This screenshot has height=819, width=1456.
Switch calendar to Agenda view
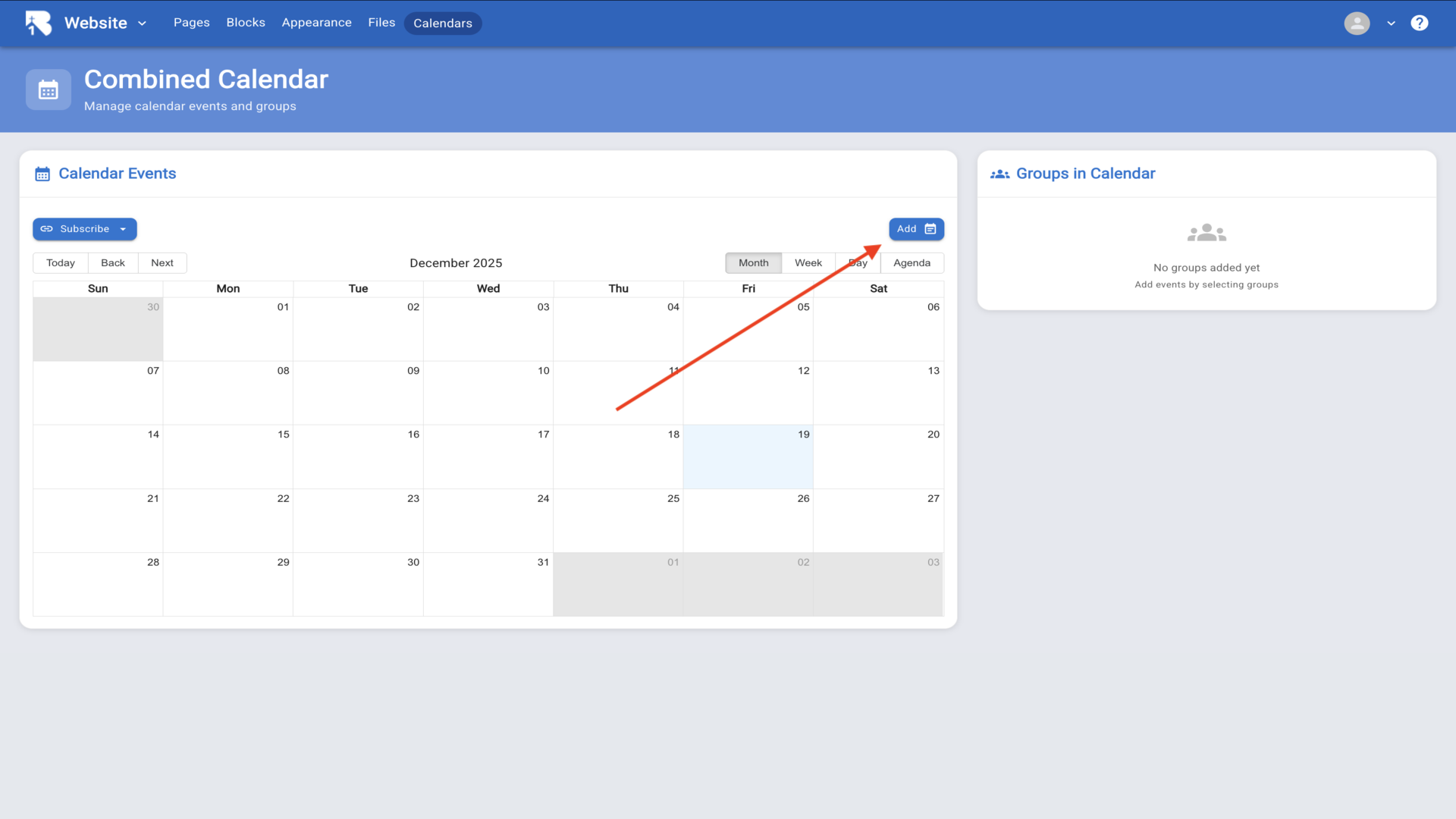(912, 263)
